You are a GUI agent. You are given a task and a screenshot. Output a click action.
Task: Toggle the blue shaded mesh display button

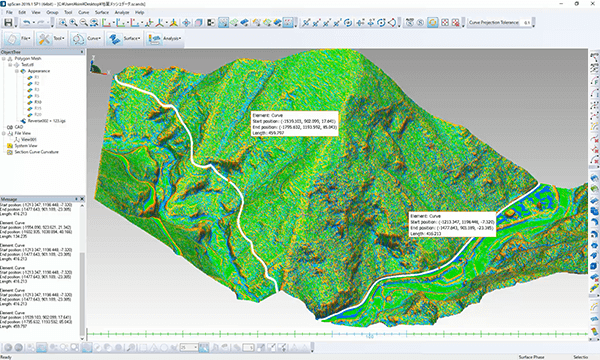[x=245, y=23]
